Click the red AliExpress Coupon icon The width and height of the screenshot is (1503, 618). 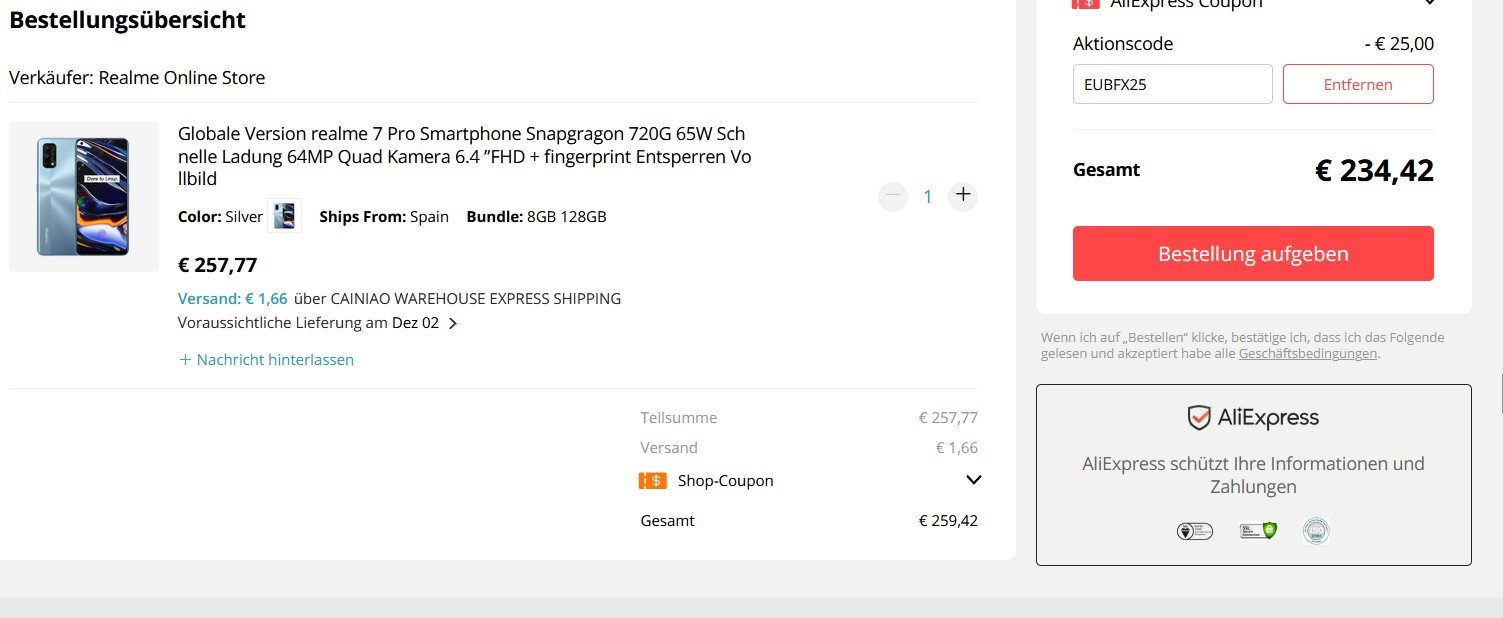(x=1085, y=3)
